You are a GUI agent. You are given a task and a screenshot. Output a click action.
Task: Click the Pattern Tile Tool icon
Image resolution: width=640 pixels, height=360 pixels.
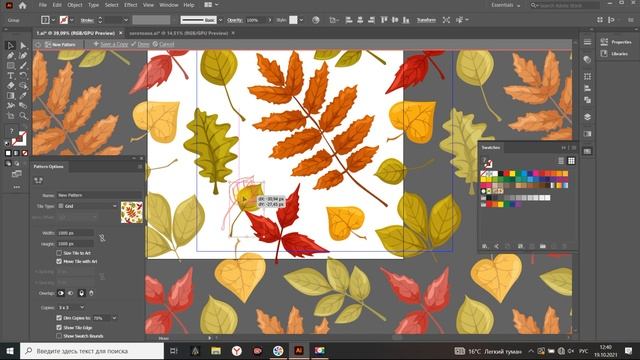click(38, 180)
